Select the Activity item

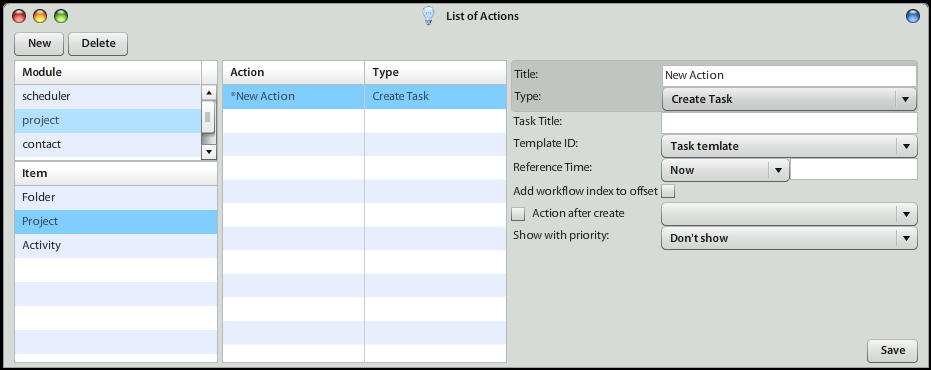(x=116, y=245)
